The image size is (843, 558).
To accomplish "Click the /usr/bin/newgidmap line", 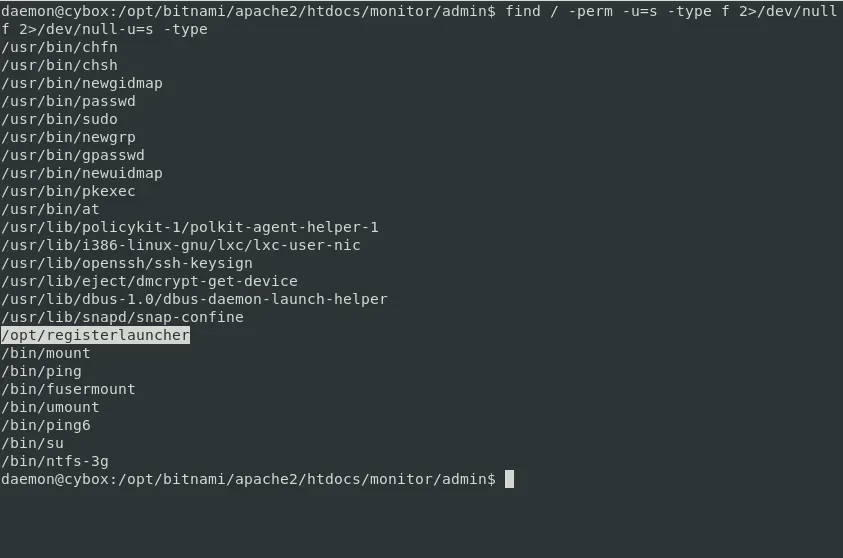I will 82,83.
